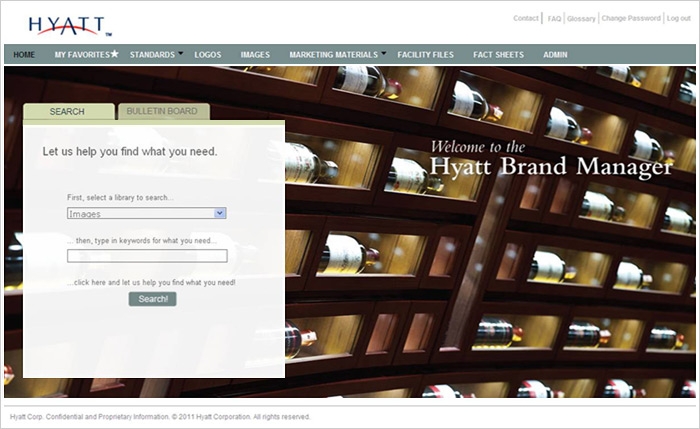Open the Marketing Materials menu

(x=333, y=54)
